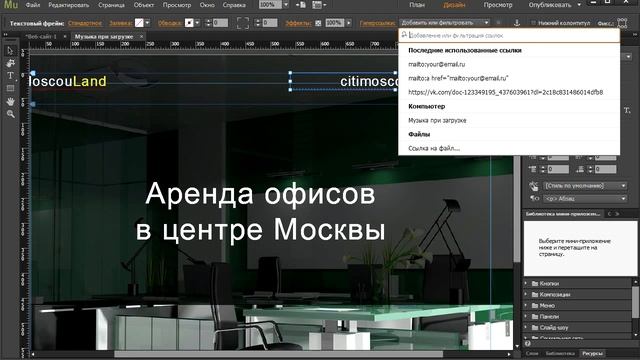
Task: Collapse the hyperlink dropdown Добавить или фильтровать
Action: (486, 23)
